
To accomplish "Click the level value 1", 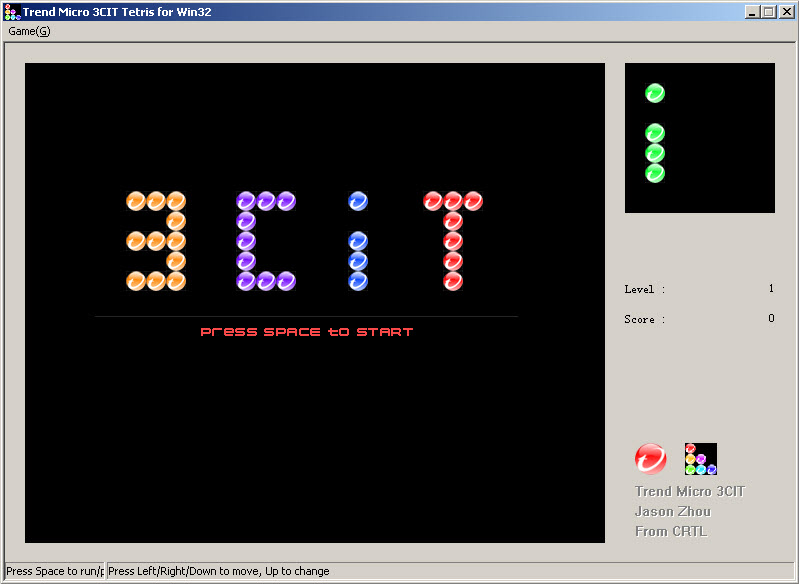I will [x=771, y=288].
